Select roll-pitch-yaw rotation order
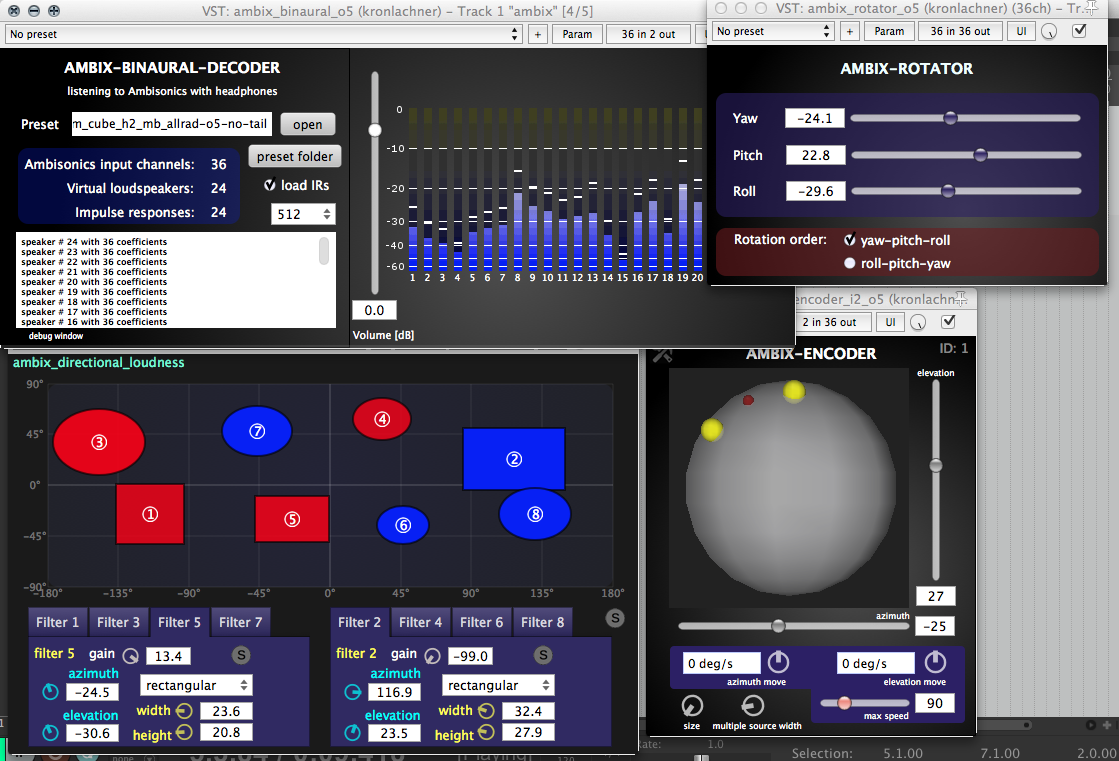The width and height of the screenshot is (1119, 761). (851, 264)
